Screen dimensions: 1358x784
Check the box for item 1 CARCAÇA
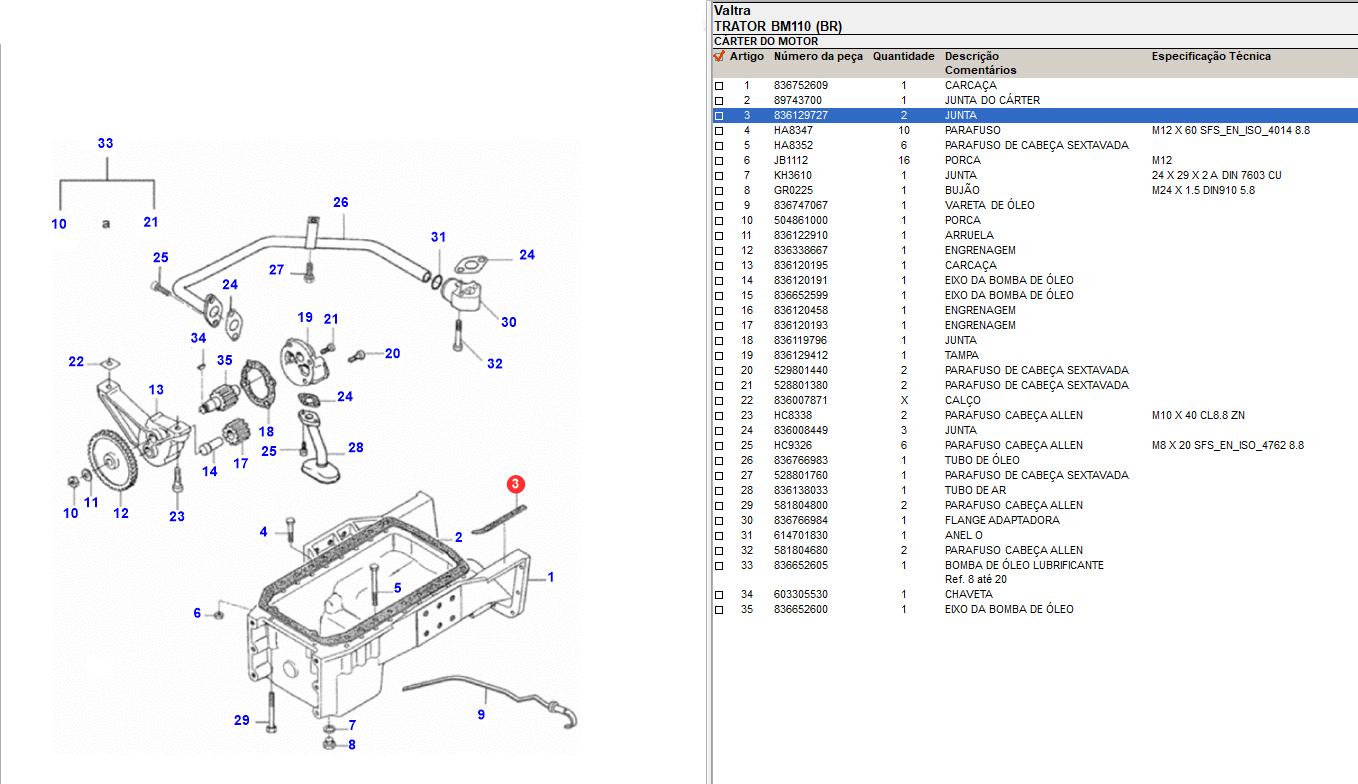[x=718, y=86]
